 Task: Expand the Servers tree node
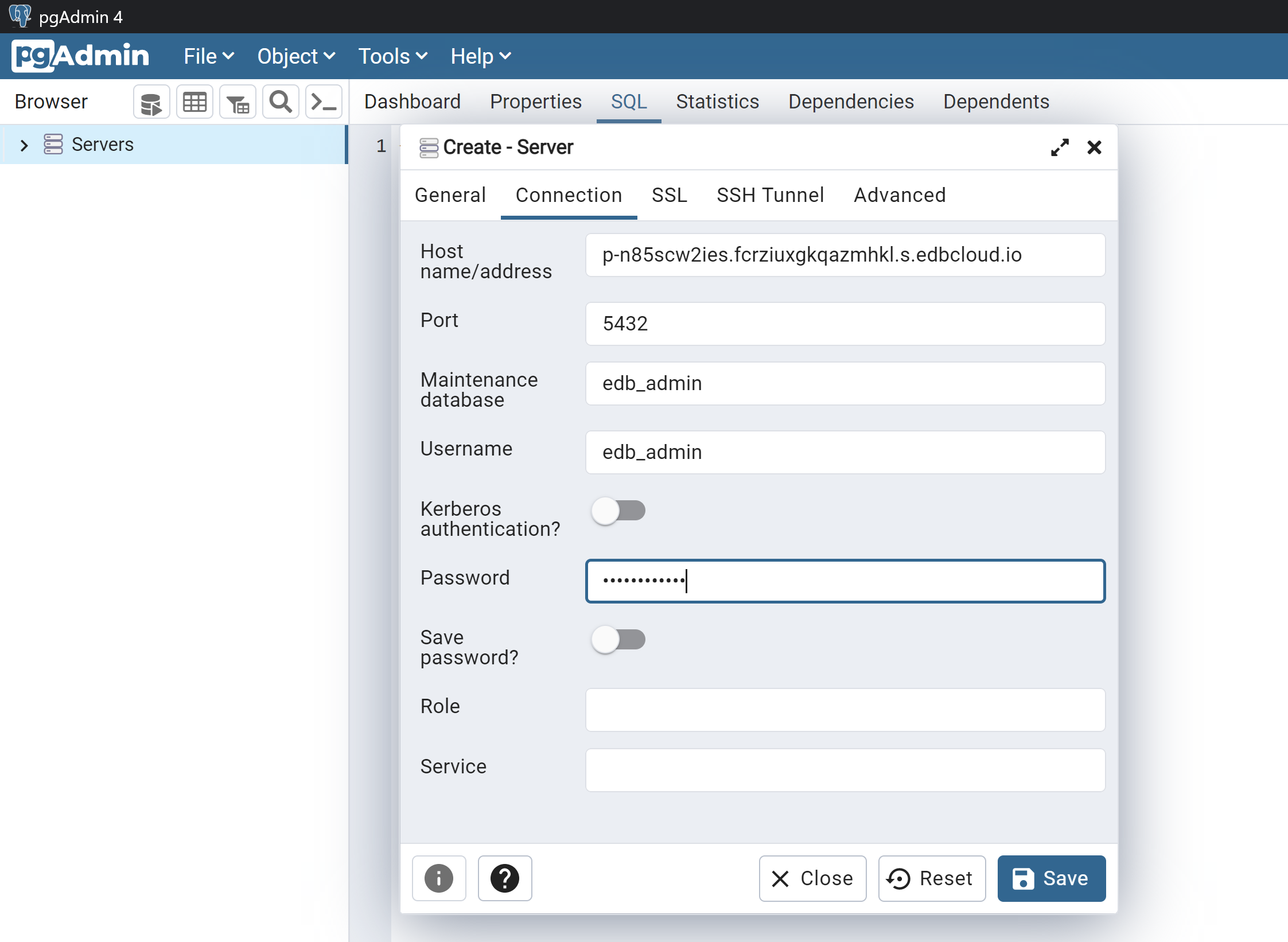[24, 145]
